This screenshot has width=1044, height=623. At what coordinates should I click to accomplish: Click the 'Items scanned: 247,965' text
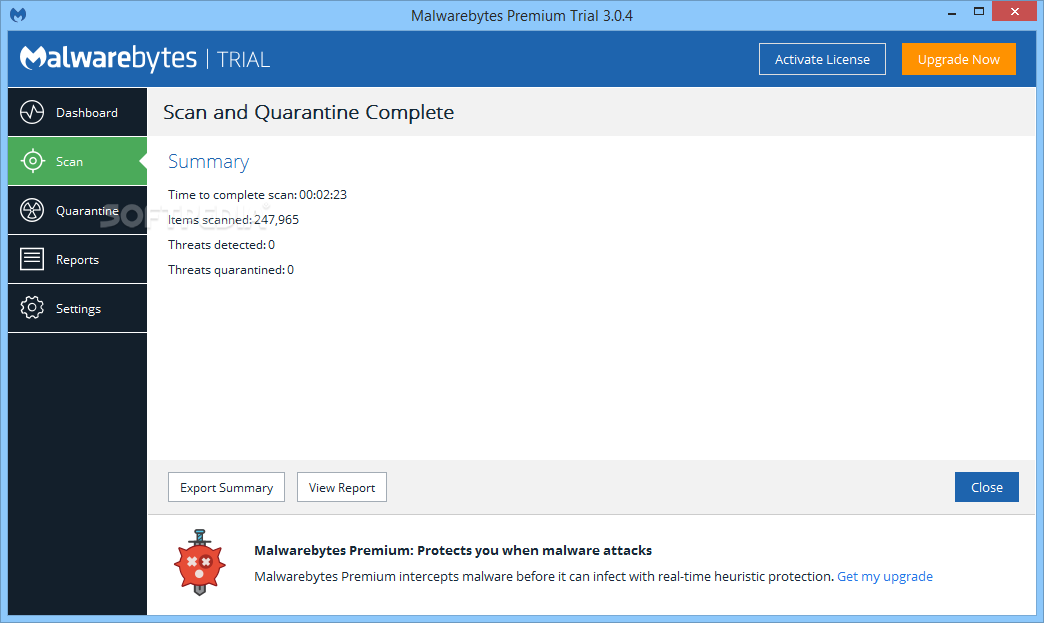[x=233, y=220]
